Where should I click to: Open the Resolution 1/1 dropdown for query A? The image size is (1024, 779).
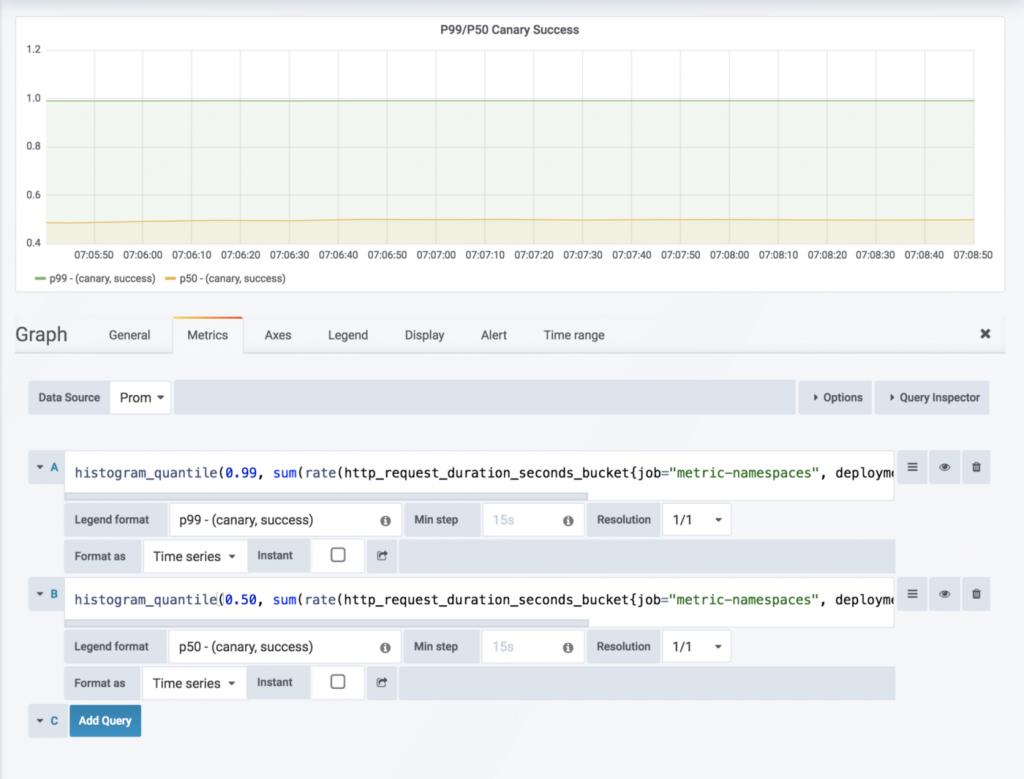696,520
